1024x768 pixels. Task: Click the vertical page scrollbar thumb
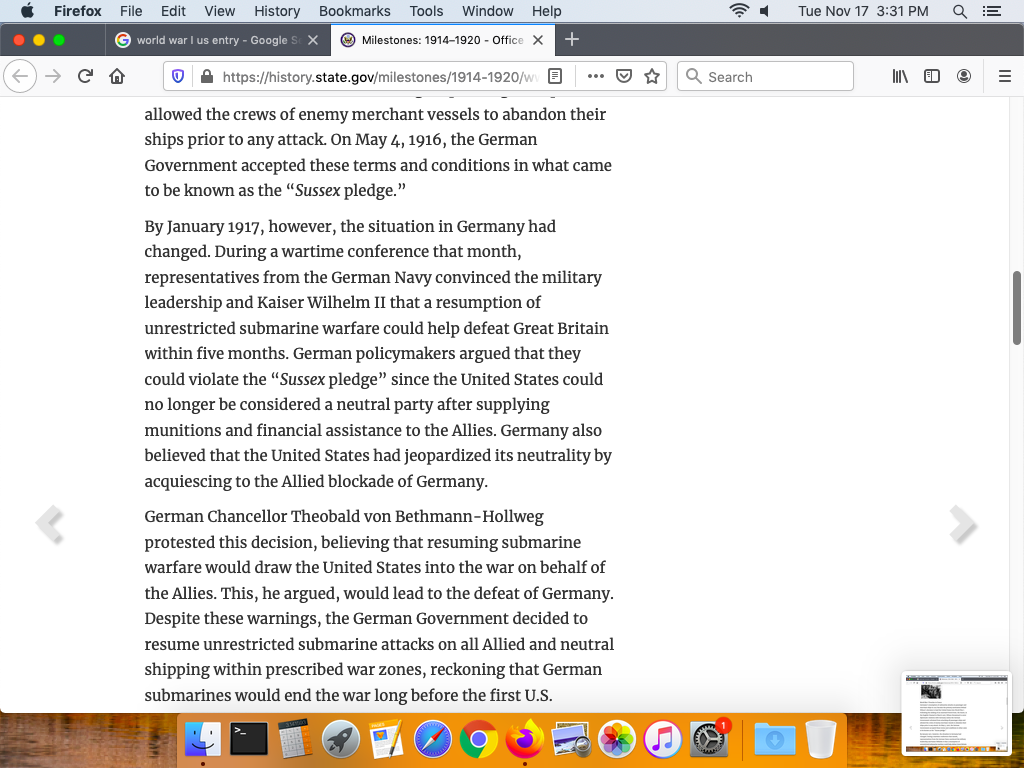1017,307
